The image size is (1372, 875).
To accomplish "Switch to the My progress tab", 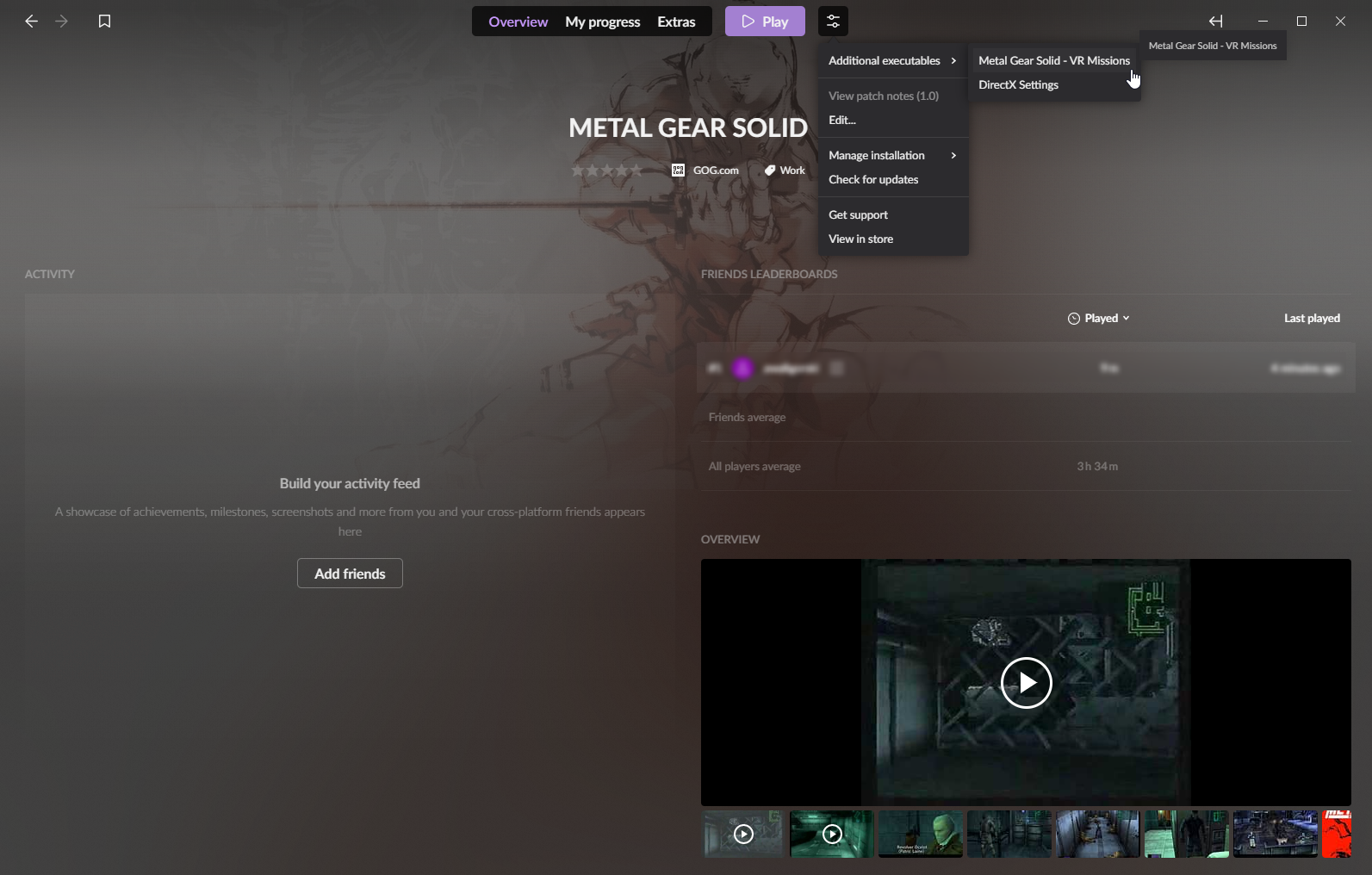I will (x=602, y=22).
